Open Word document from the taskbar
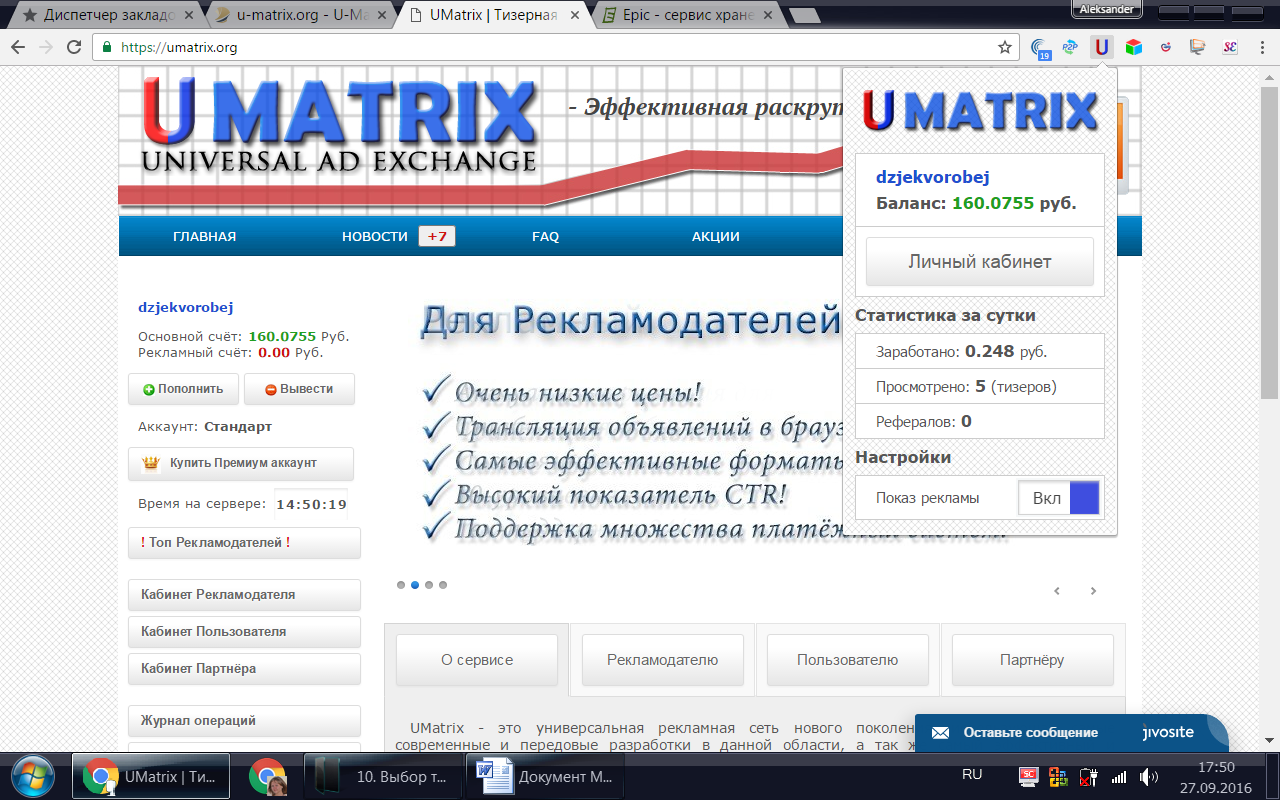The width and height of the screenshot is (1280, 800). click(x=545, y=776)
